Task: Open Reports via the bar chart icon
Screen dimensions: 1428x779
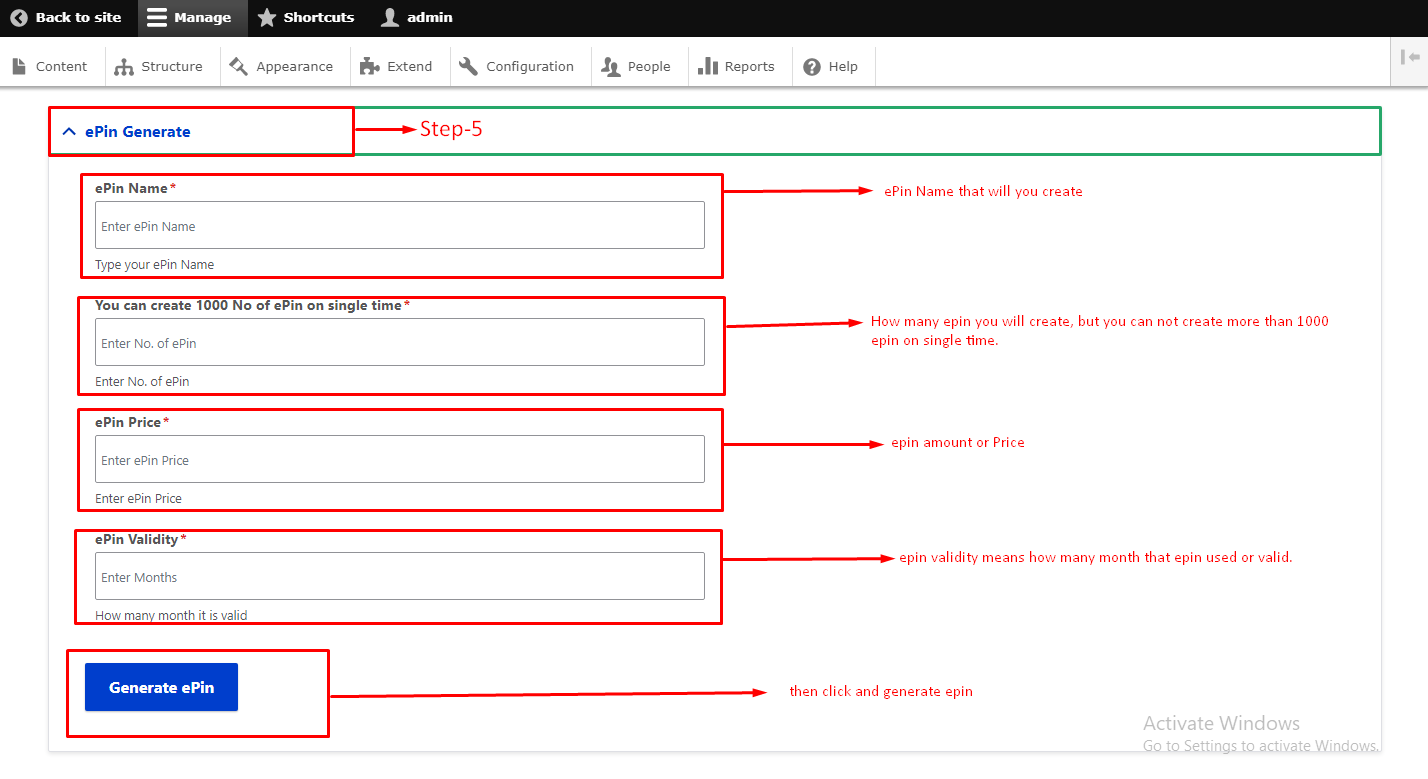Action: [708, 66]
